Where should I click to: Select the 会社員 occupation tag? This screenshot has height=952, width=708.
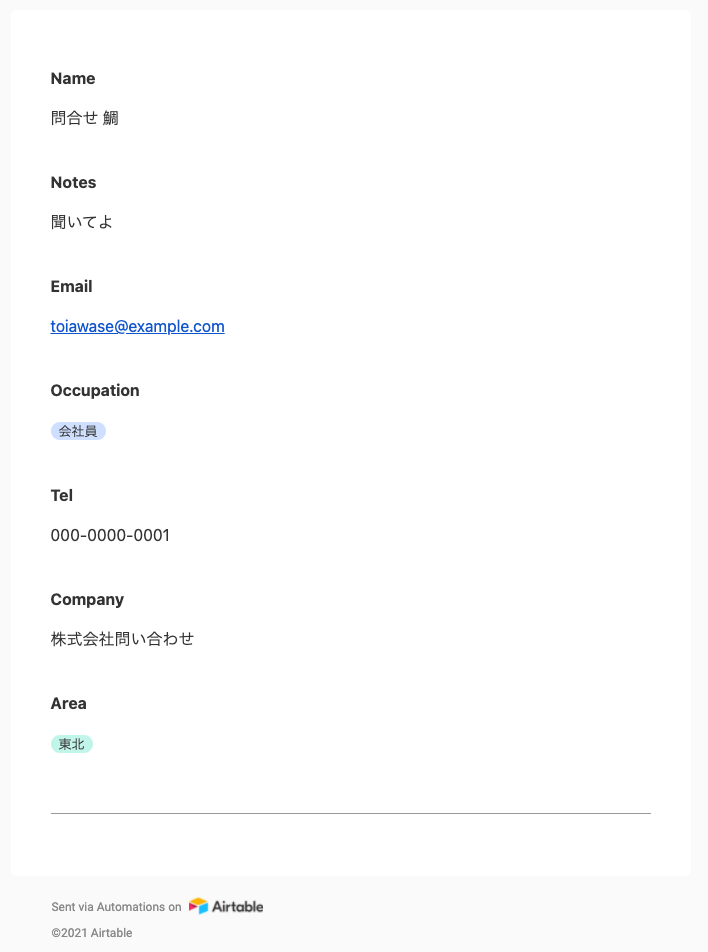78,431
